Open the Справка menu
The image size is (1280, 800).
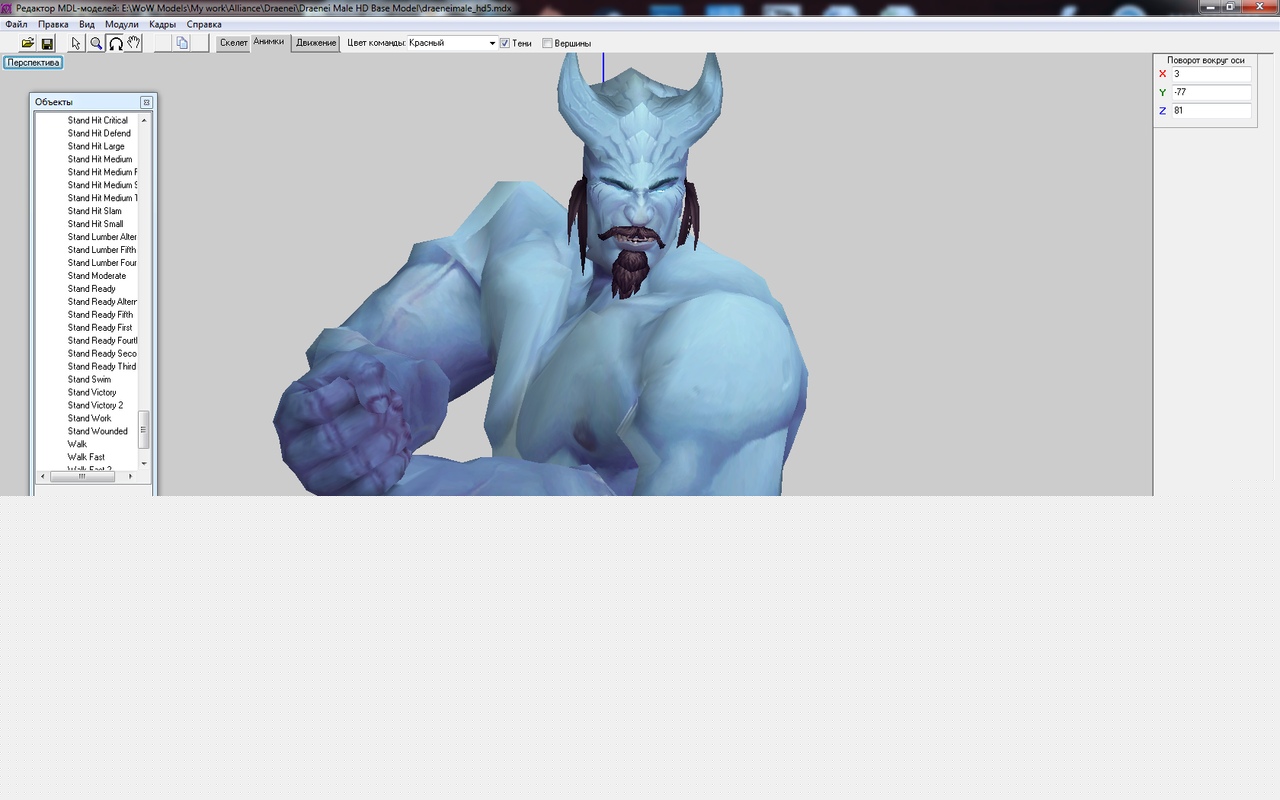click(204, 24)
